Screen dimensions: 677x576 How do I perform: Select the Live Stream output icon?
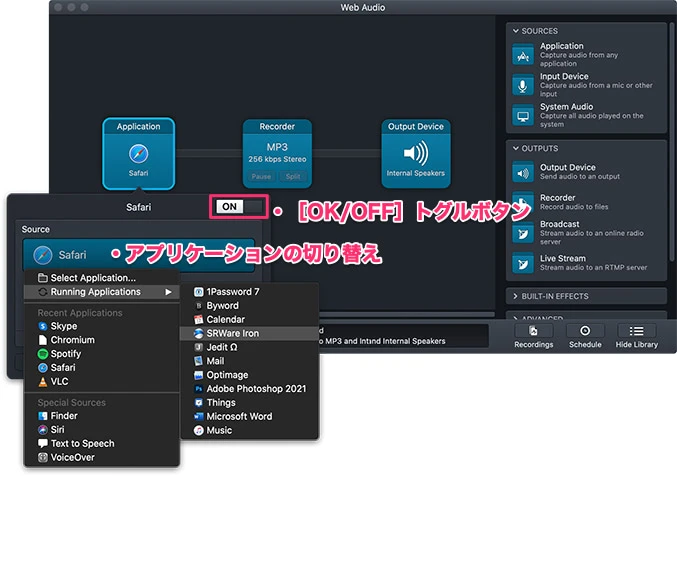(523, 263)
